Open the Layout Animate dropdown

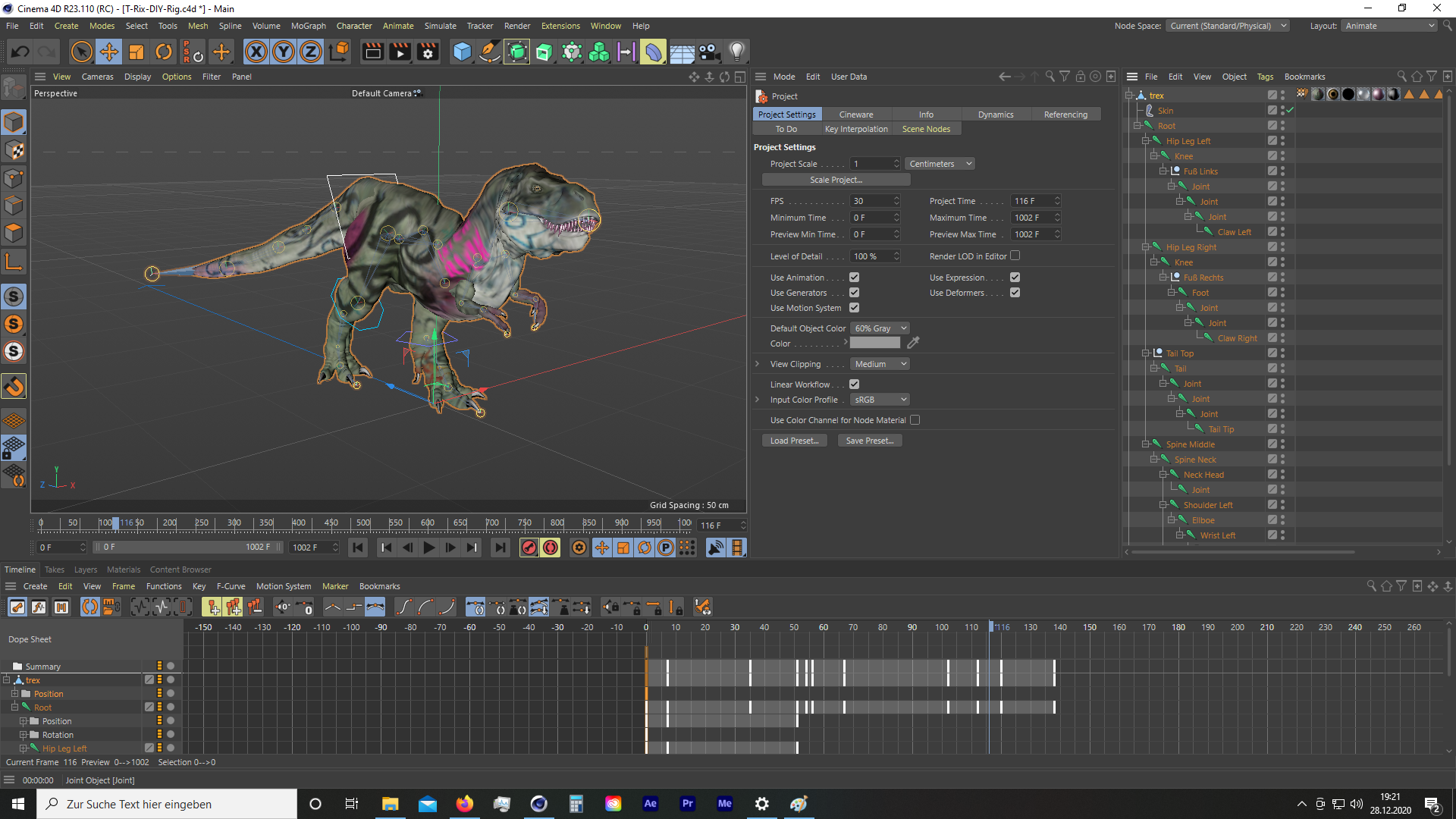(1390, 26)
